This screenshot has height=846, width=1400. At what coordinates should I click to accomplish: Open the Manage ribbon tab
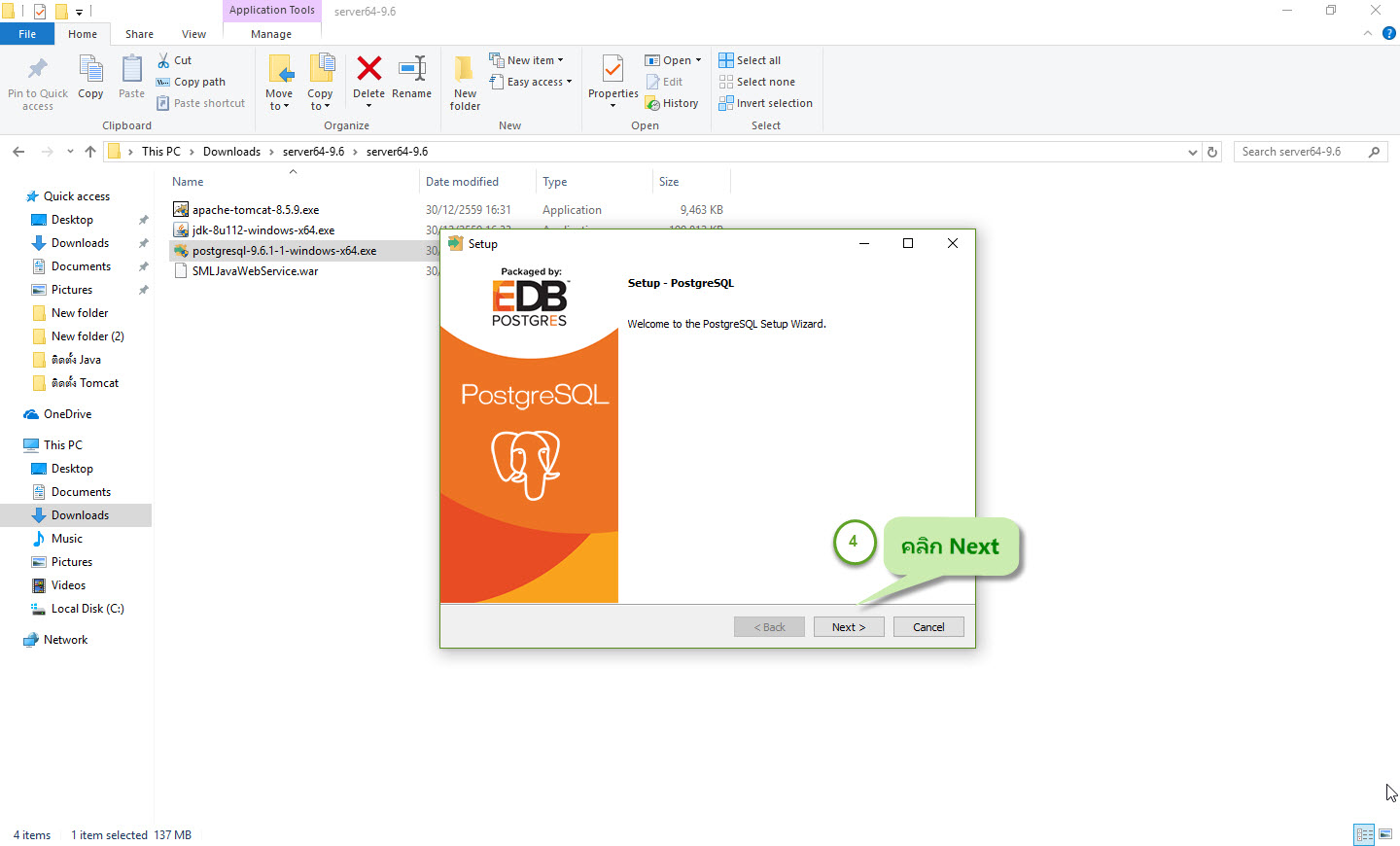pyautogui.click(x=271, y=34)
